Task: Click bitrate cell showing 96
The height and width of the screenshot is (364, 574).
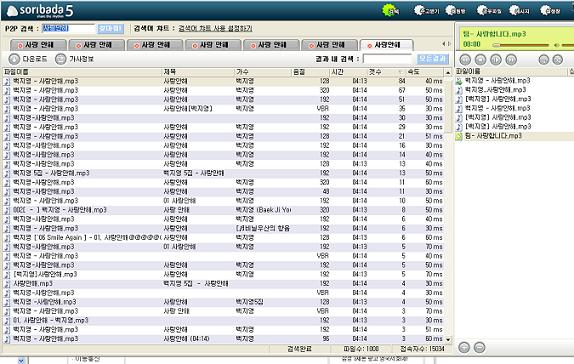Action: coord(325,339)
